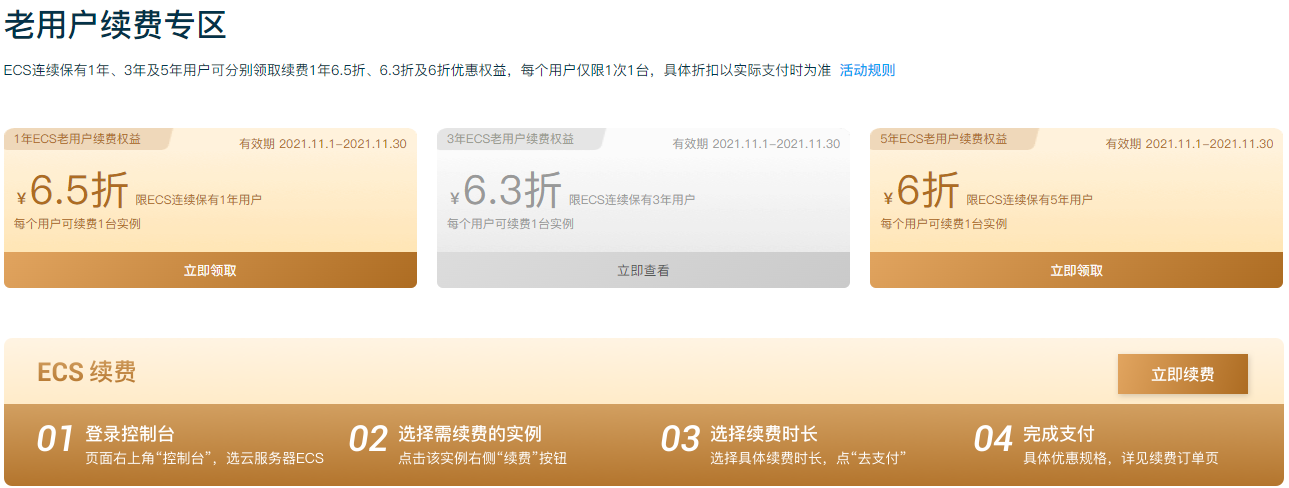
Task: Click 立即领取 on the 6折 card
Action: click(1076, 270)
